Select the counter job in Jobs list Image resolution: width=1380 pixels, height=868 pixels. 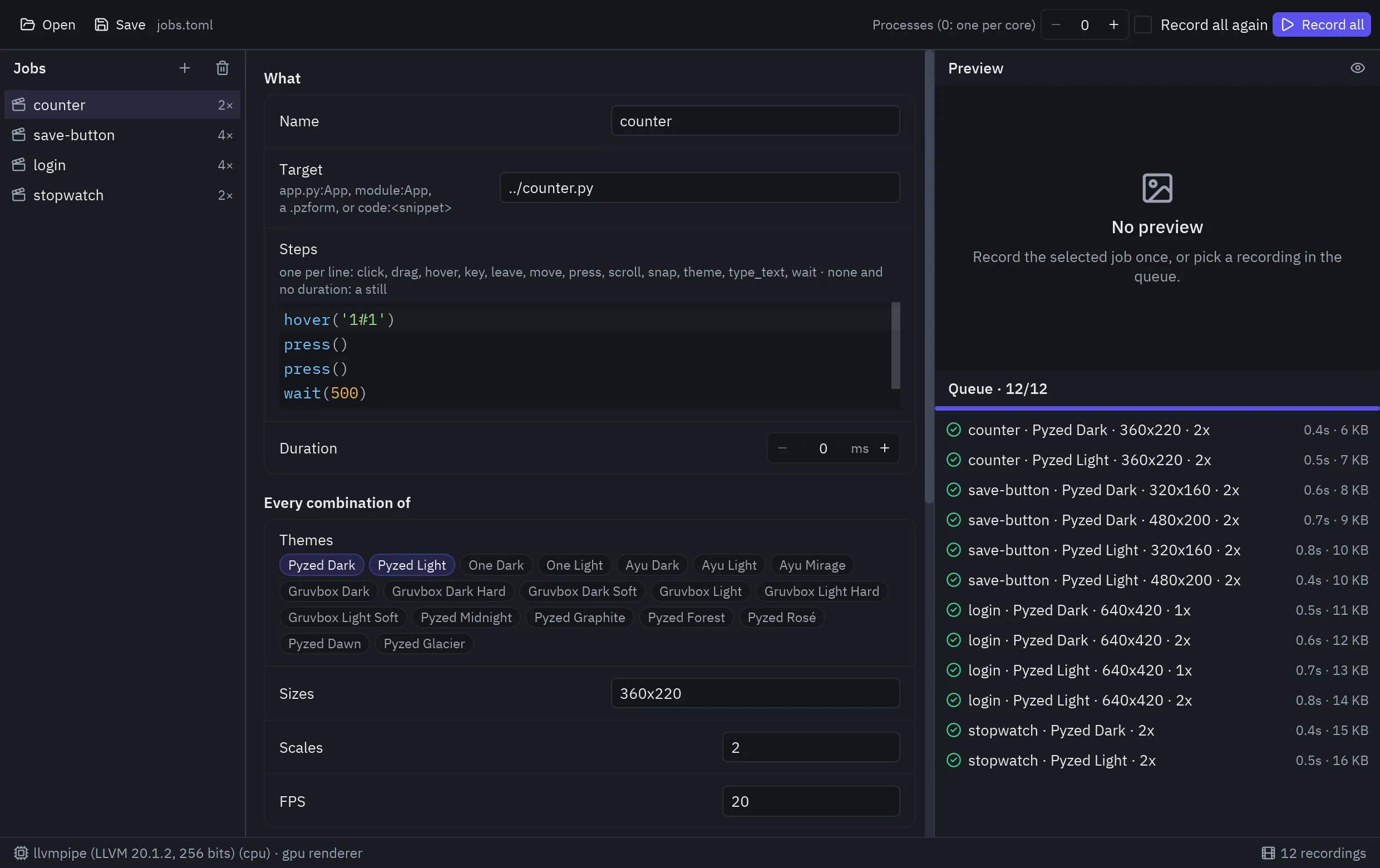pyautogui.click(x=122, y=105)
